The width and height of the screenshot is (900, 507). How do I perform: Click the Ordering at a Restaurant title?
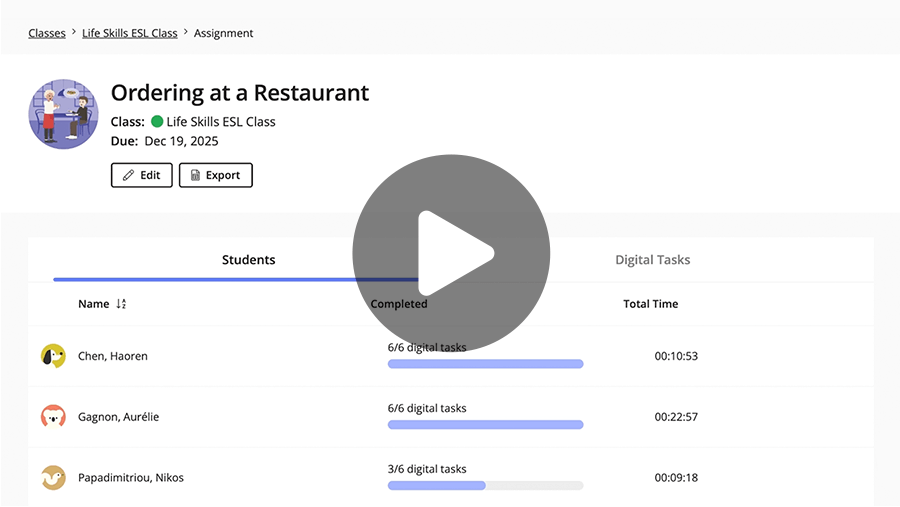coord(240,93)
